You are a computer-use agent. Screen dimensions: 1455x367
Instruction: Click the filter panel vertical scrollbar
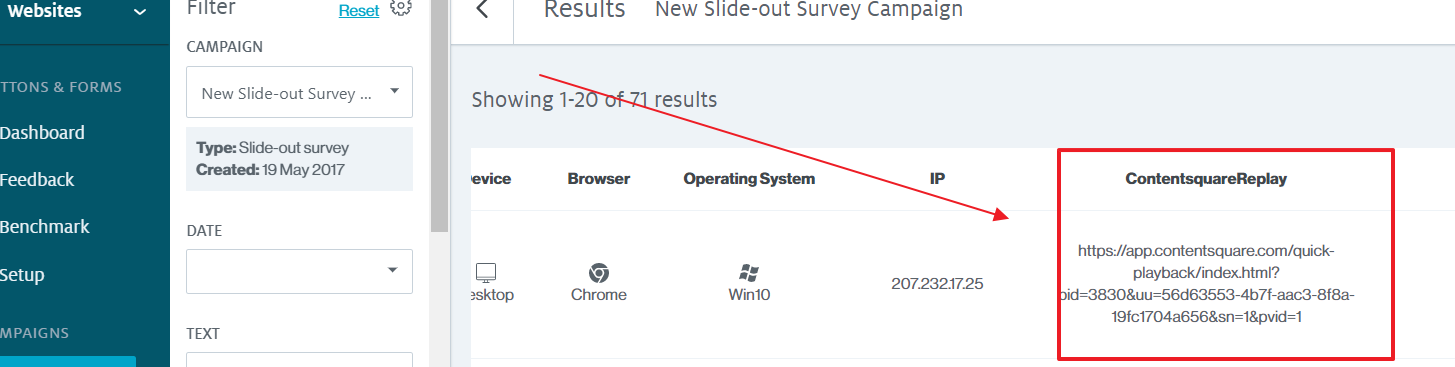pos(439,115)
